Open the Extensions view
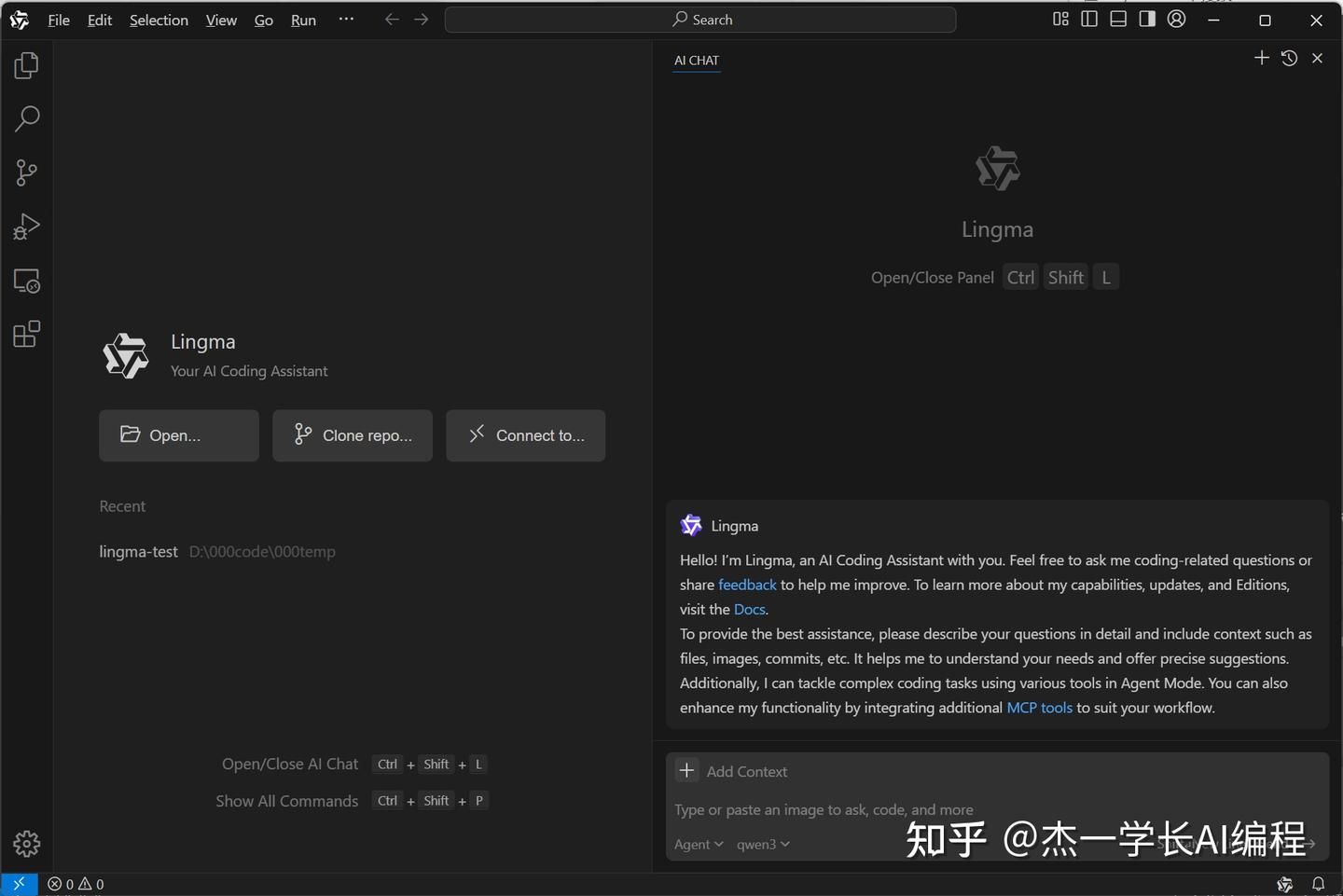Image resolution: width=1343 pixels, height=896 pixels. [x=26, y=334]
